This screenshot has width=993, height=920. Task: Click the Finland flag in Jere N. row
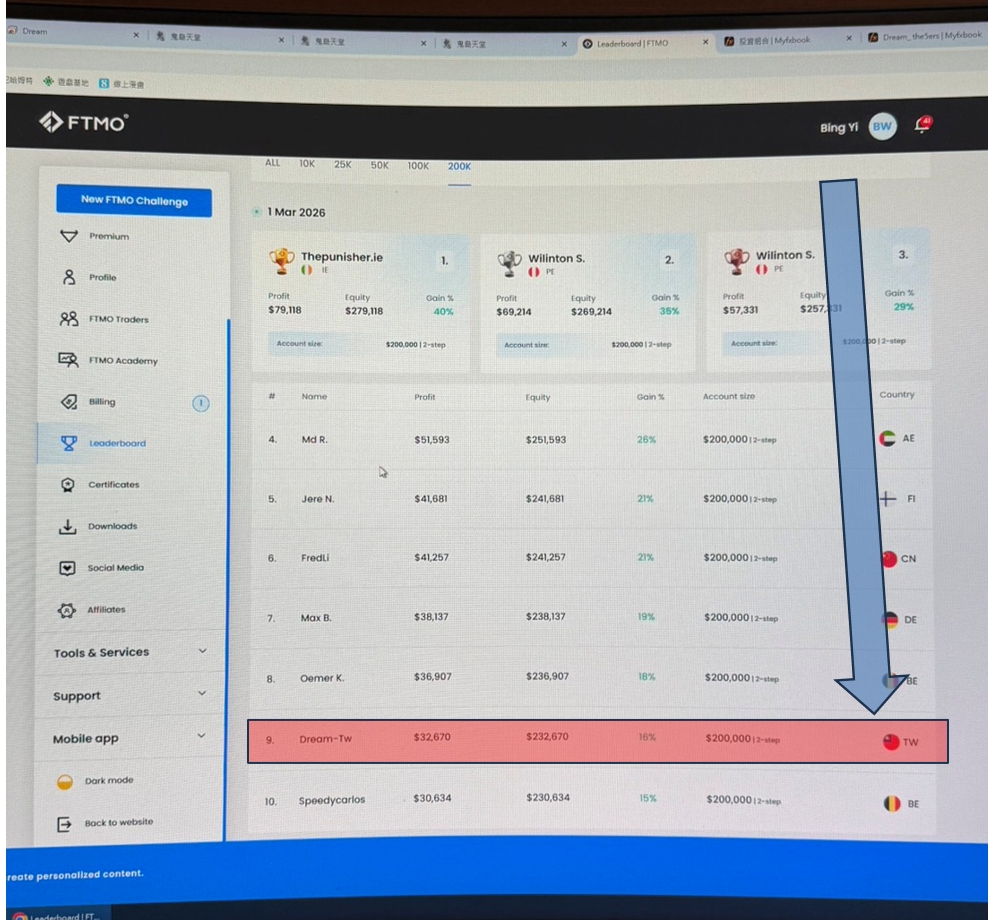tap(888, 499)
